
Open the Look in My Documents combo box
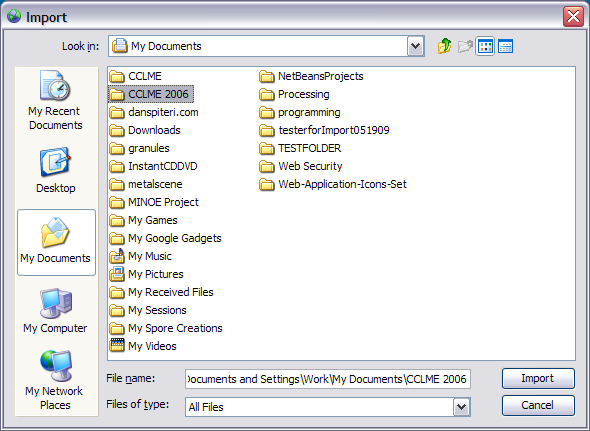pos(266,46)
